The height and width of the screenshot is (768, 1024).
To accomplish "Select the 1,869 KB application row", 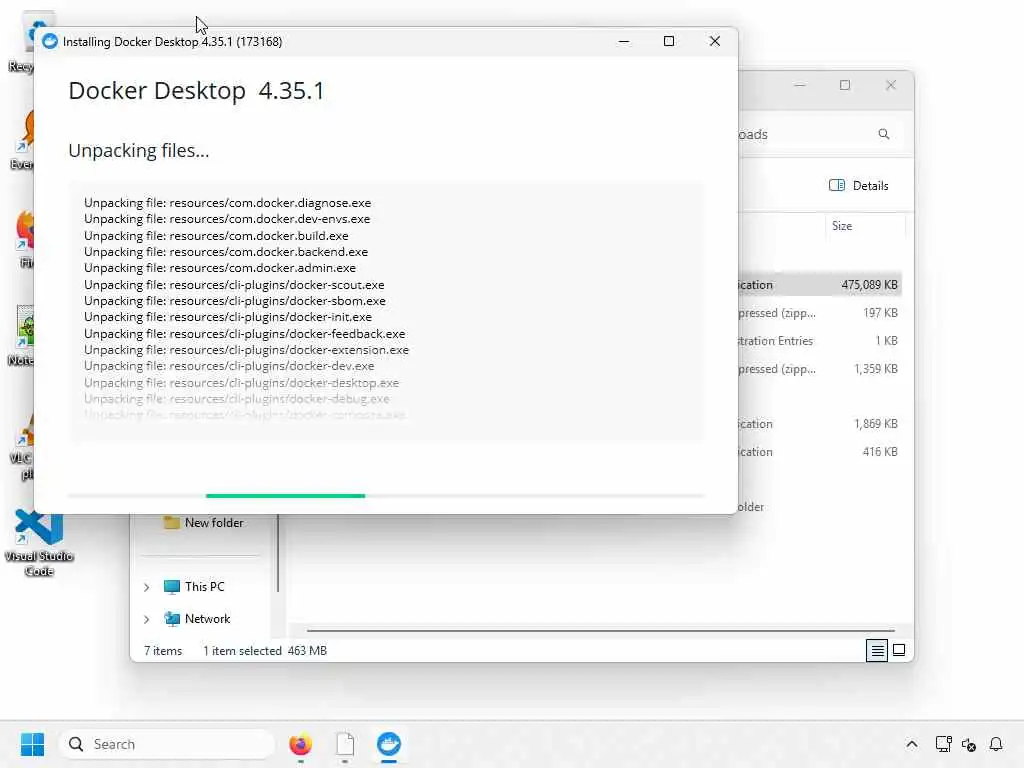I will 821,424.
